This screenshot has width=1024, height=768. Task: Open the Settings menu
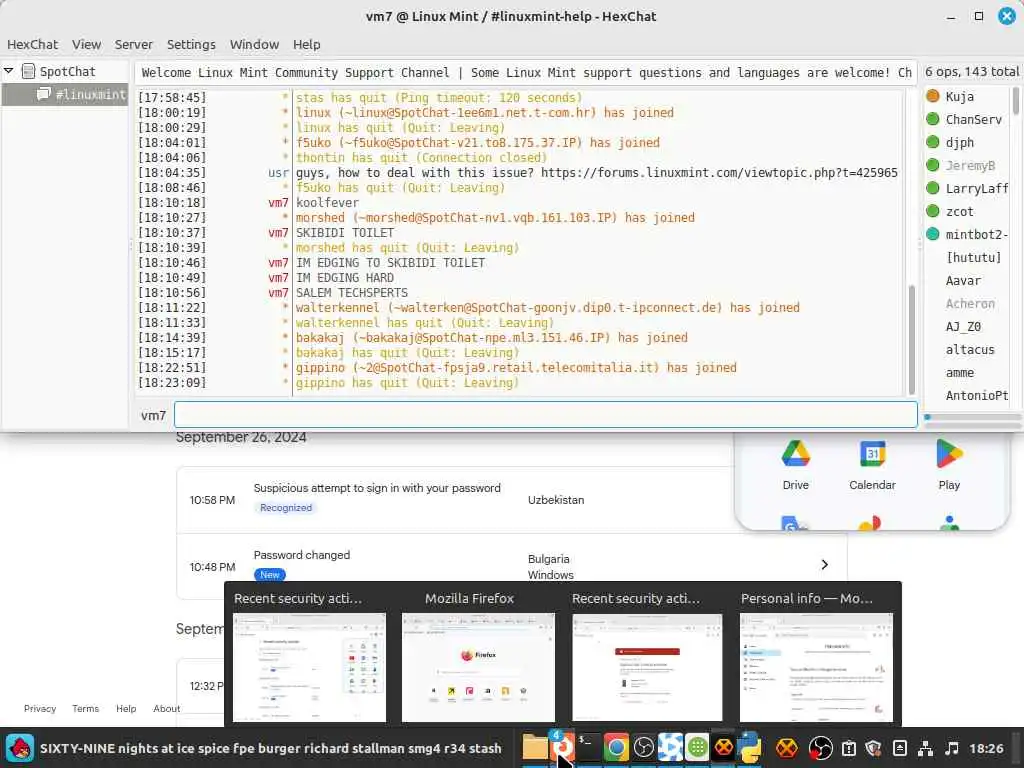[x=191, y=44]
